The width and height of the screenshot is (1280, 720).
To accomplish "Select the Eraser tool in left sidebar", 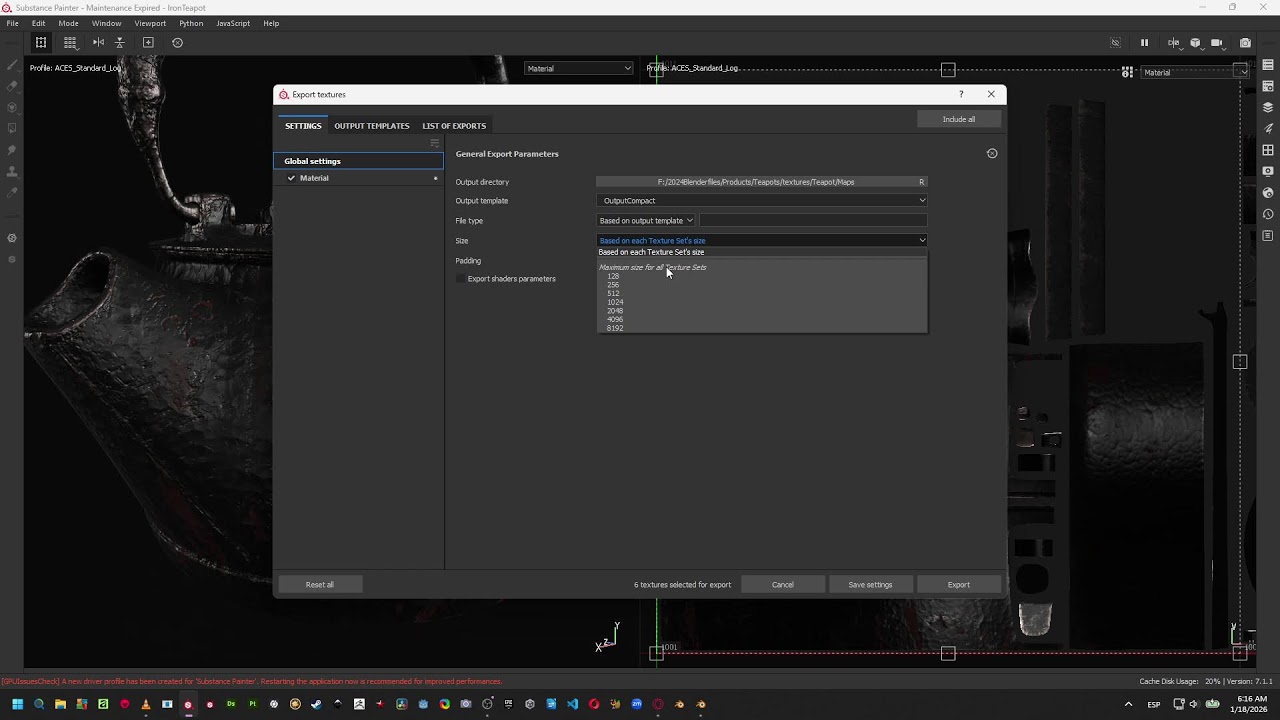I will [x=12, y=86].
